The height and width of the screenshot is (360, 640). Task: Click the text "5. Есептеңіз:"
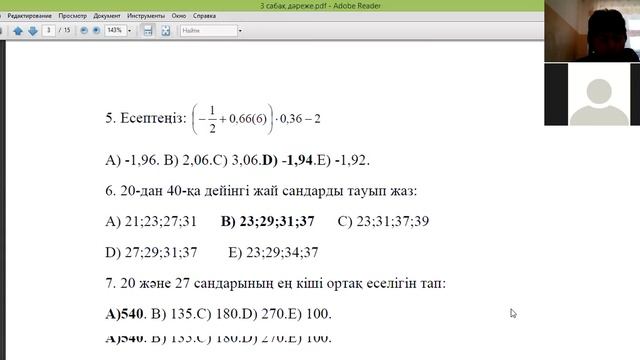tap(146, 118)
